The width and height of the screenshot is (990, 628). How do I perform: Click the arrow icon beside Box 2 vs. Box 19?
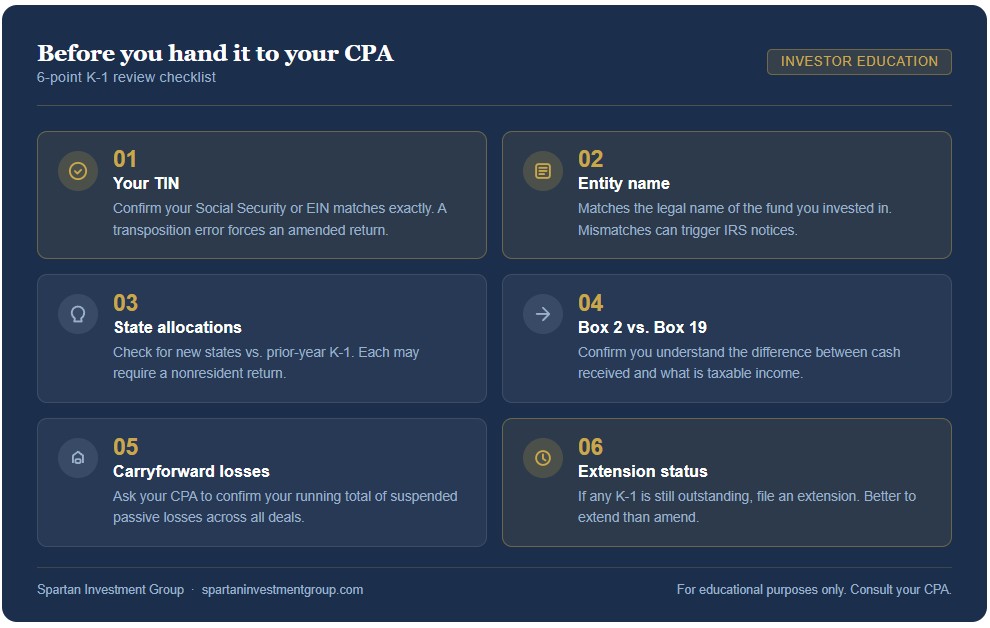543,314
